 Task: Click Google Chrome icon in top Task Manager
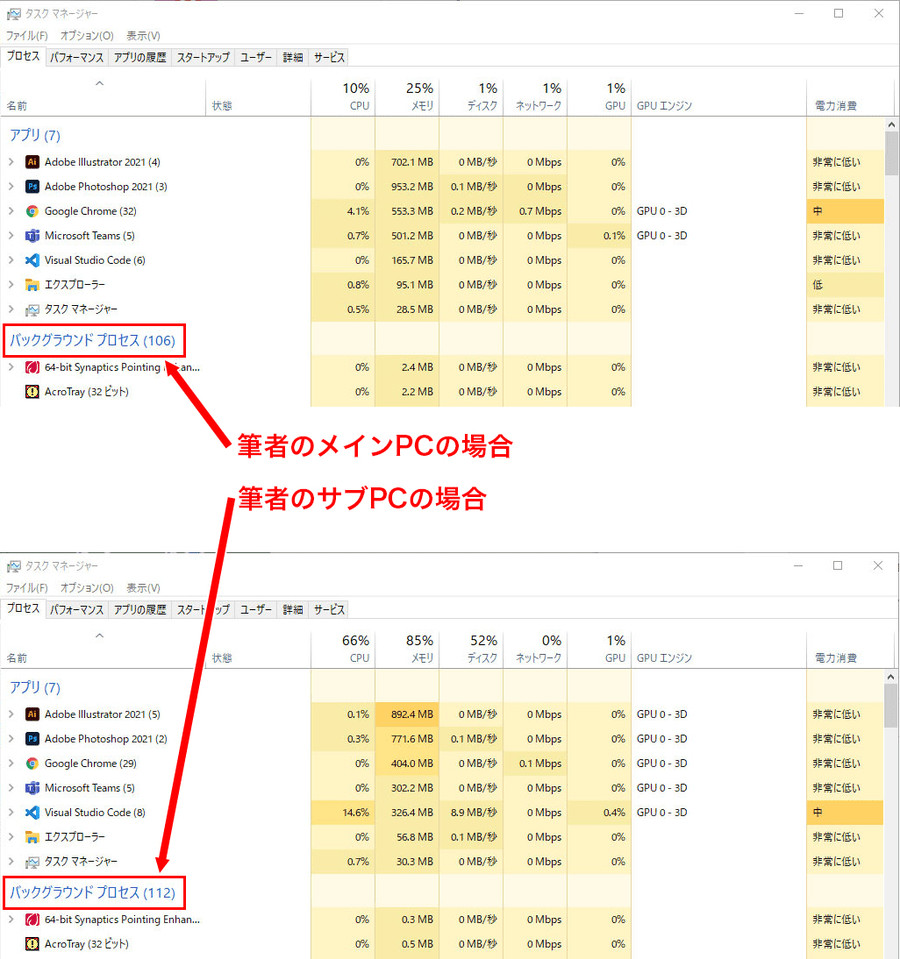tap(32, 211)
